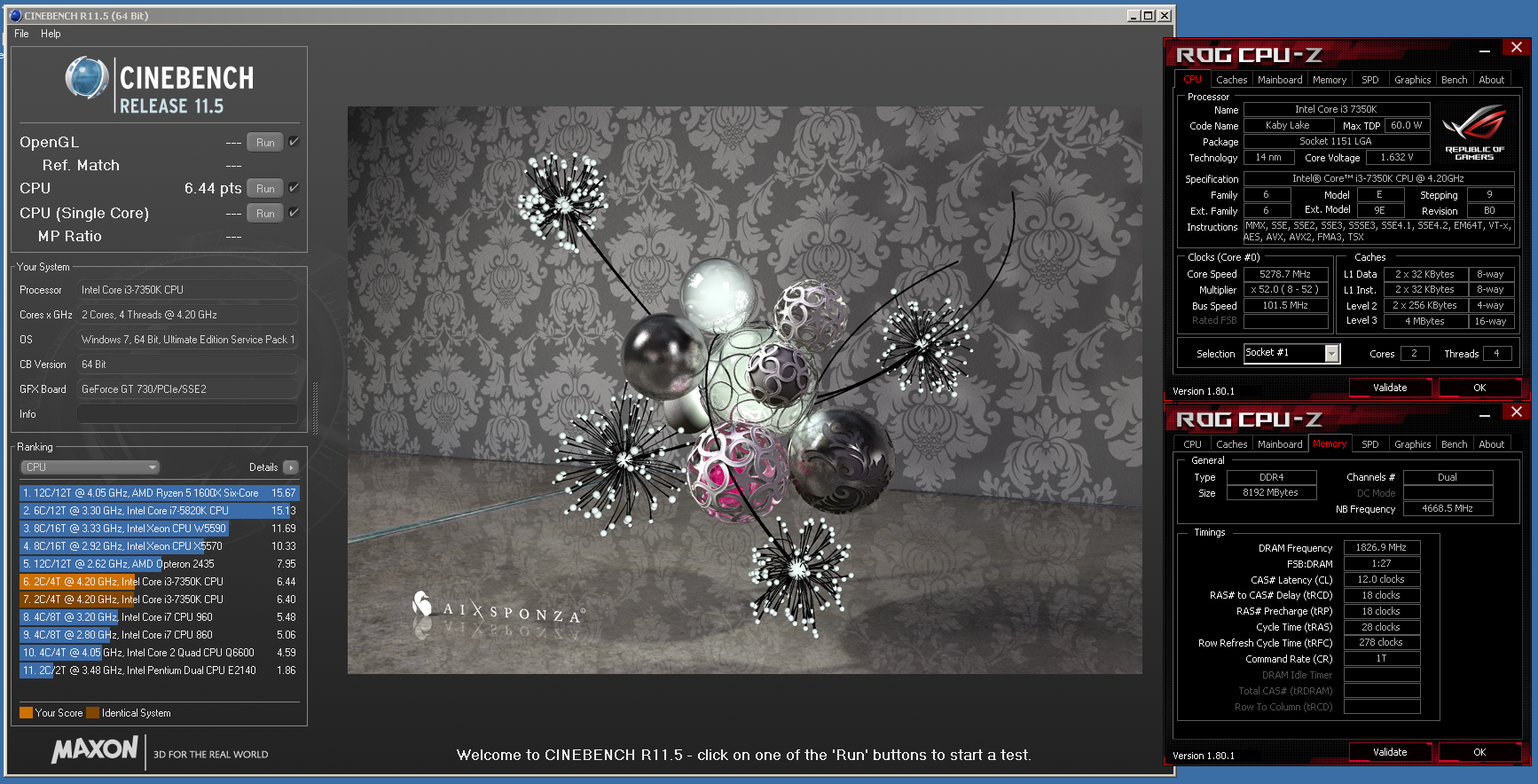The height and width of the screenshot is (784, 1538).
Task: Select ranking entry Core i7 CPU 860
Action: click(x=160, y=635)
